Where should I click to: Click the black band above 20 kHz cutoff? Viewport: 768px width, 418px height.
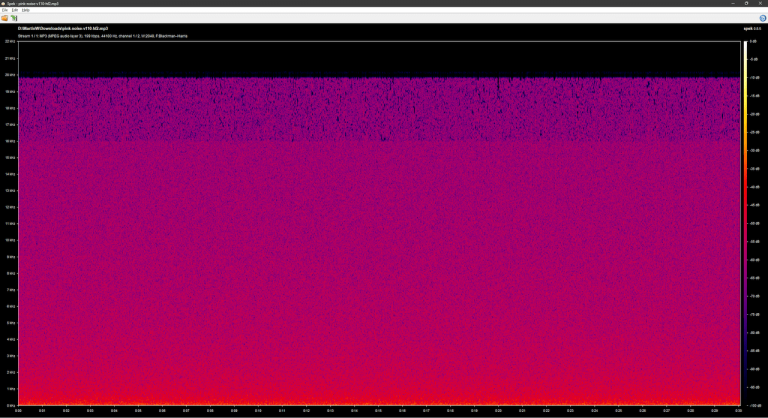pyautogui.click(x=380, y=58)
